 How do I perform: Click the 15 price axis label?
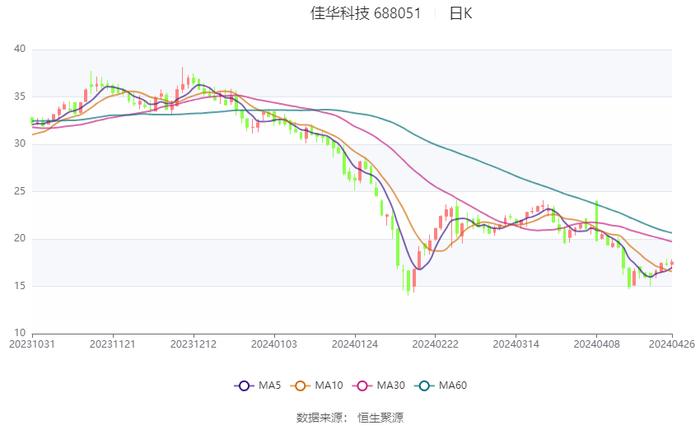pos(20,286)
